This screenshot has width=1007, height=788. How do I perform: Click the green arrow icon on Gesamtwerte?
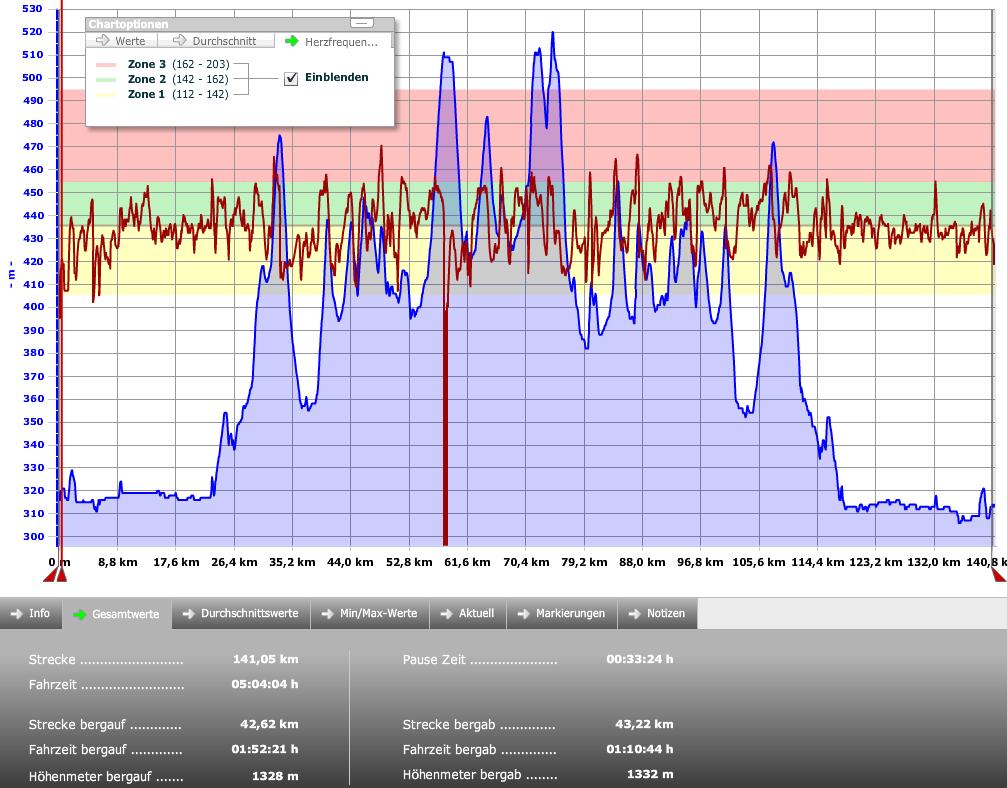pos(80,615)
